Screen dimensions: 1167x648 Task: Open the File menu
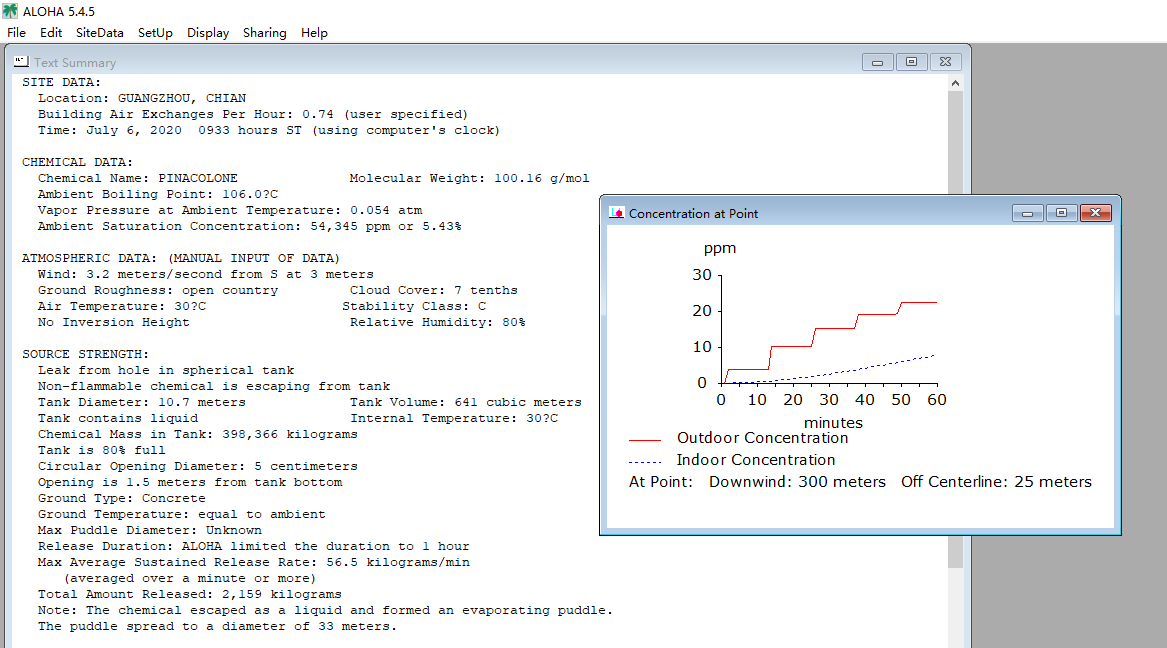[x=16, y=33]
